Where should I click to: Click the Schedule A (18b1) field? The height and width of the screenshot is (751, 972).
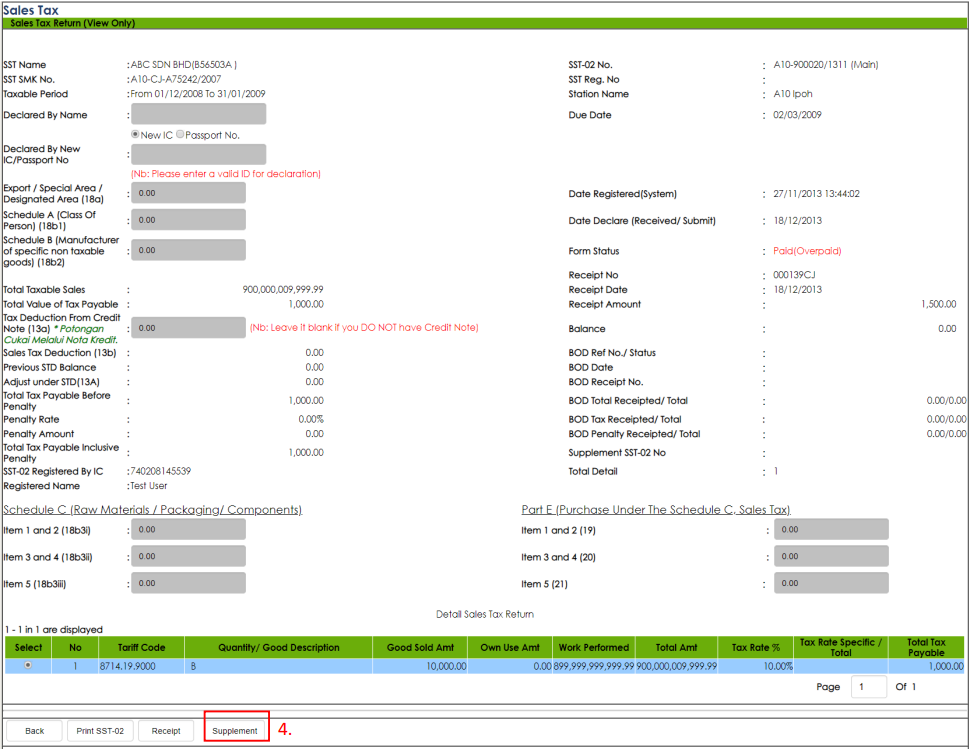(188, 220)
